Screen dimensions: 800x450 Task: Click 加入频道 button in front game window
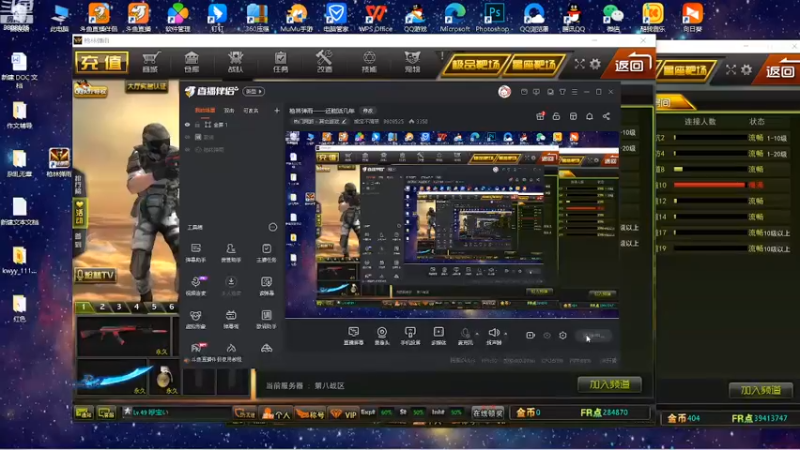609,384
